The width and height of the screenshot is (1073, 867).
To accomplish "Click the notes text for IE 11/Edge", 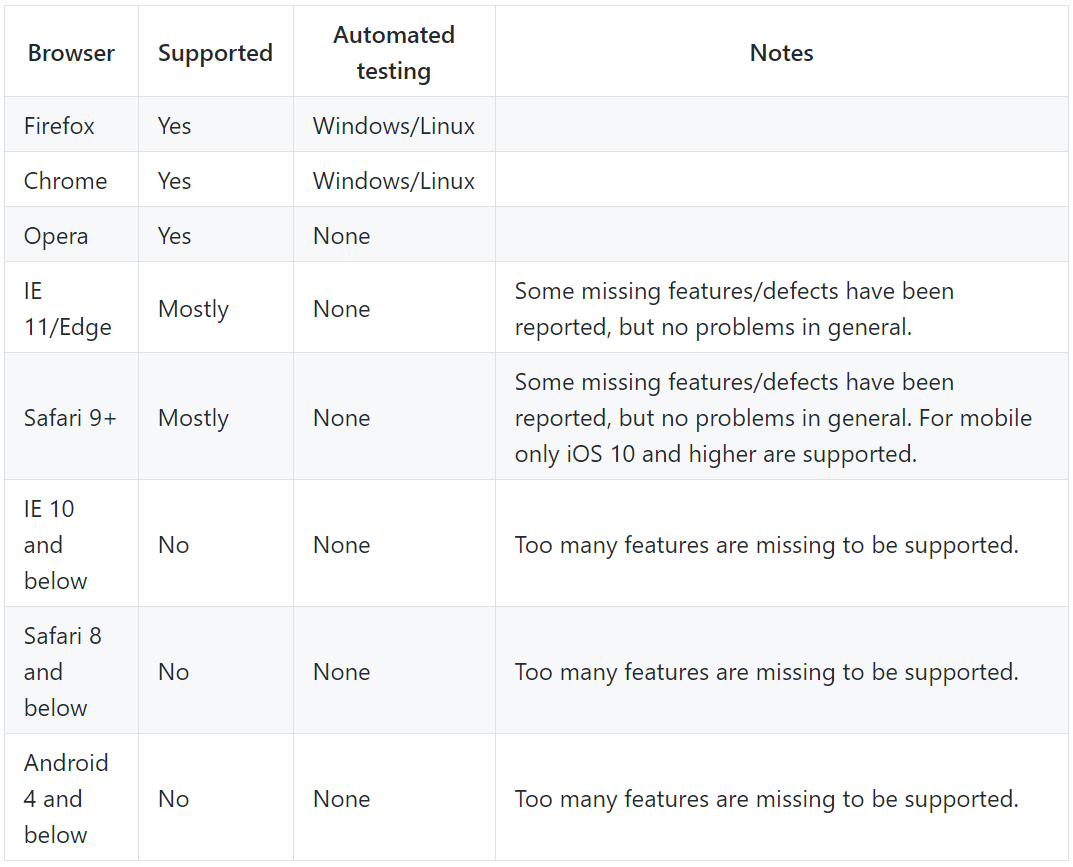I will point(734,309).
